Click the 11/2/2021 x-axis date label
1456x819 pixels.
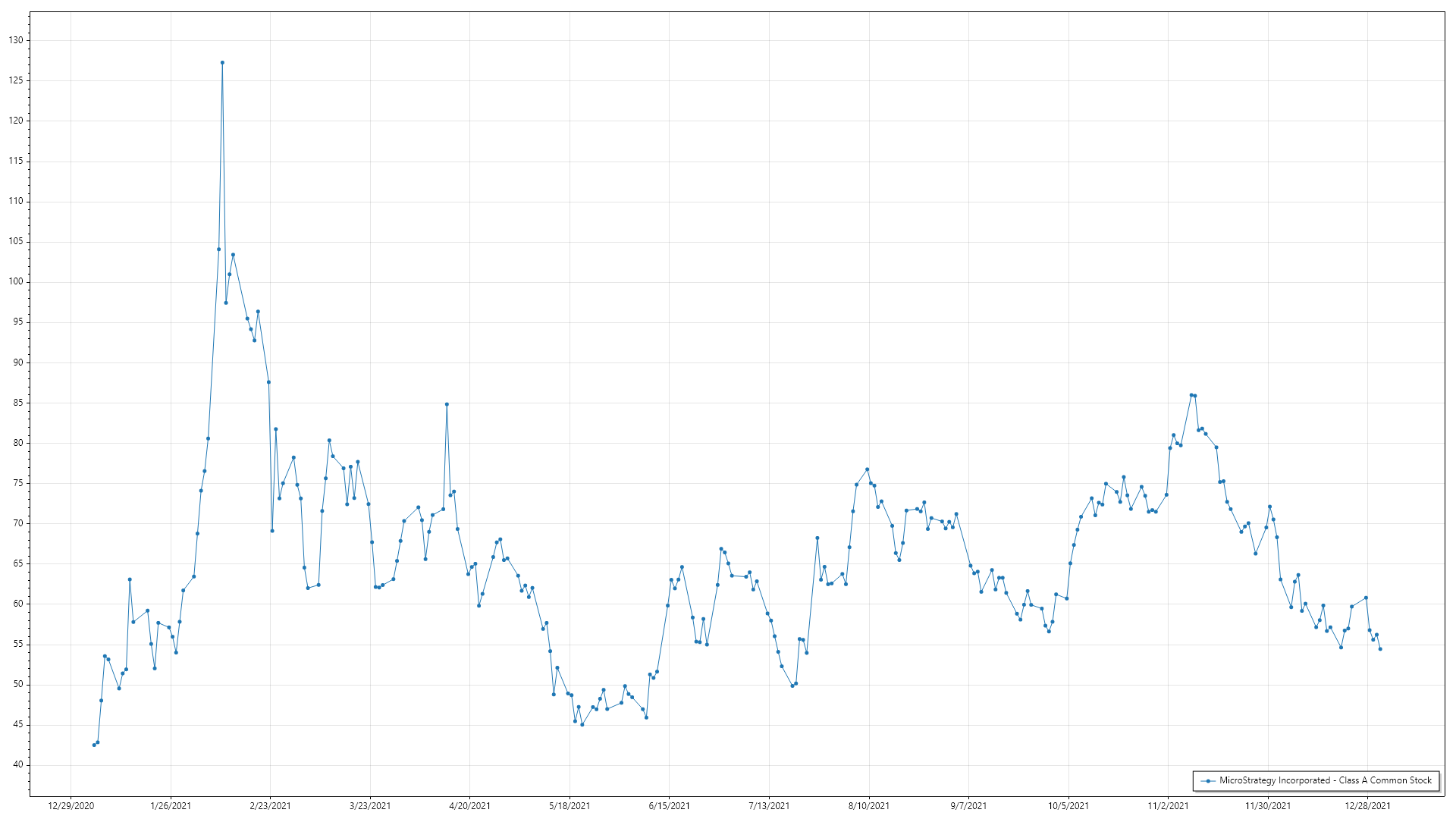tap(1168, 805)
